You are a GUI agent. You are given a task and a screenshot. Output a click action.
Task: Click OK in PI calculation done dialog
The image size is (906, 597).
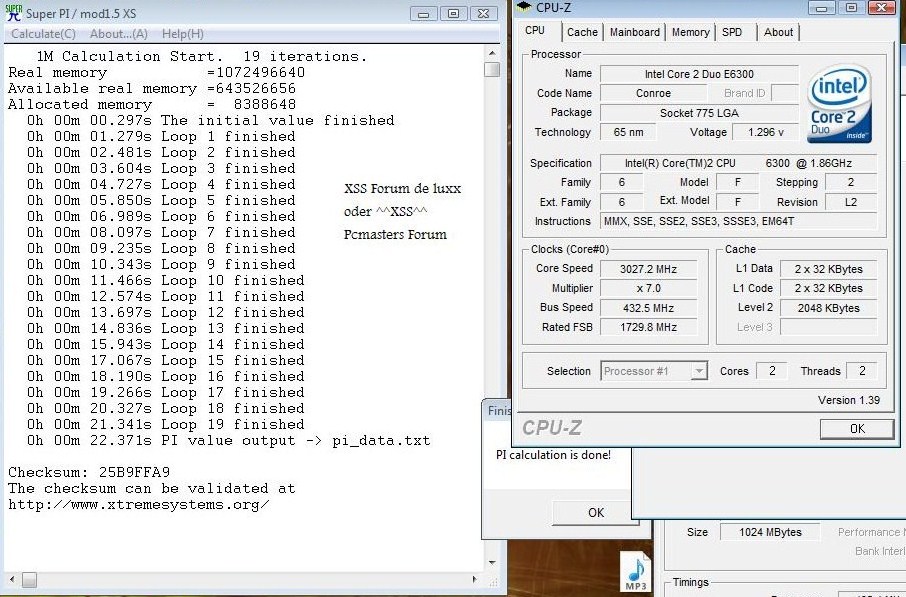tap(596, 513)
